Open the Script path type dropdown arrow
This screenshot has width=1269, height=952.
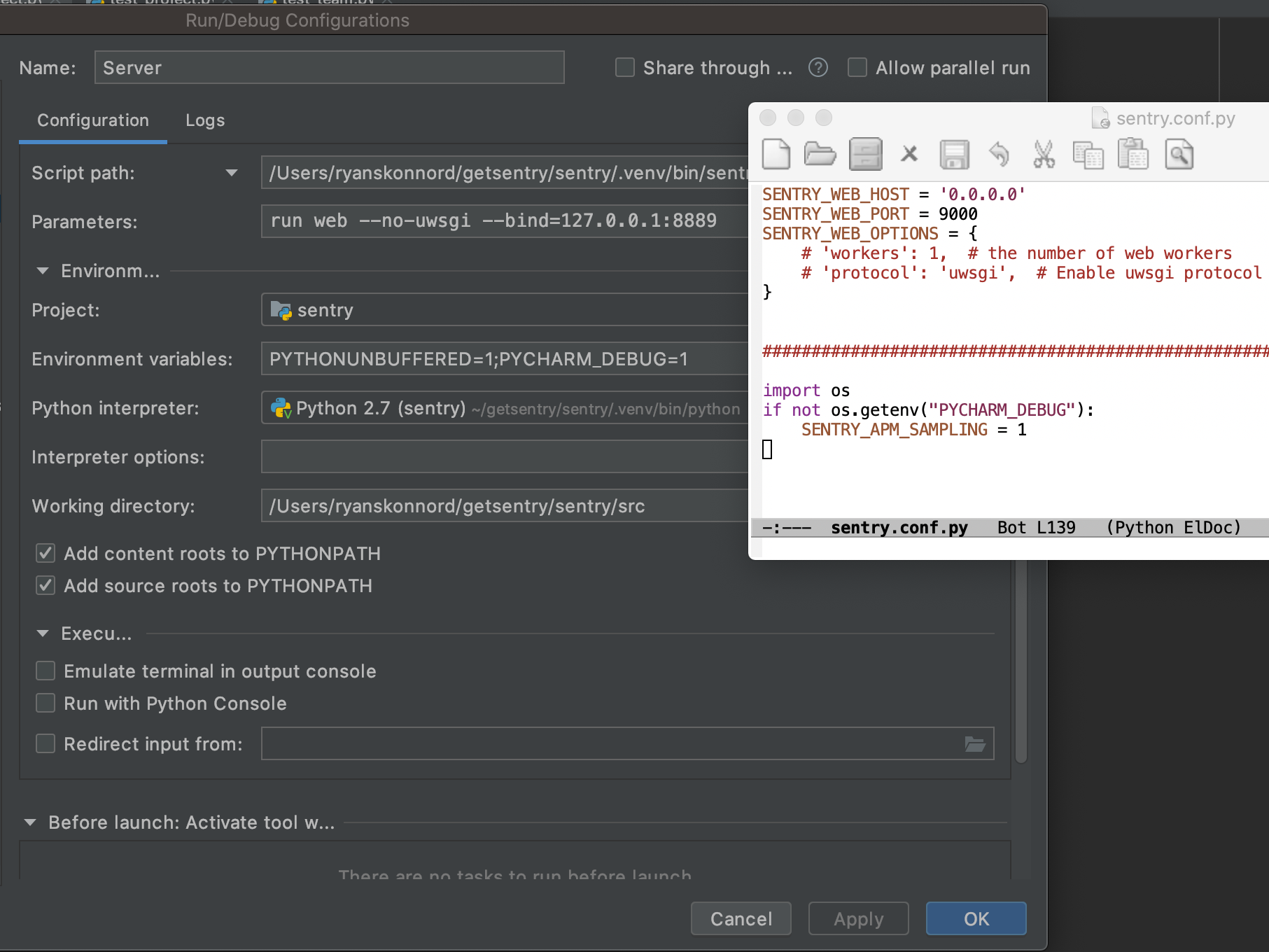232,173
